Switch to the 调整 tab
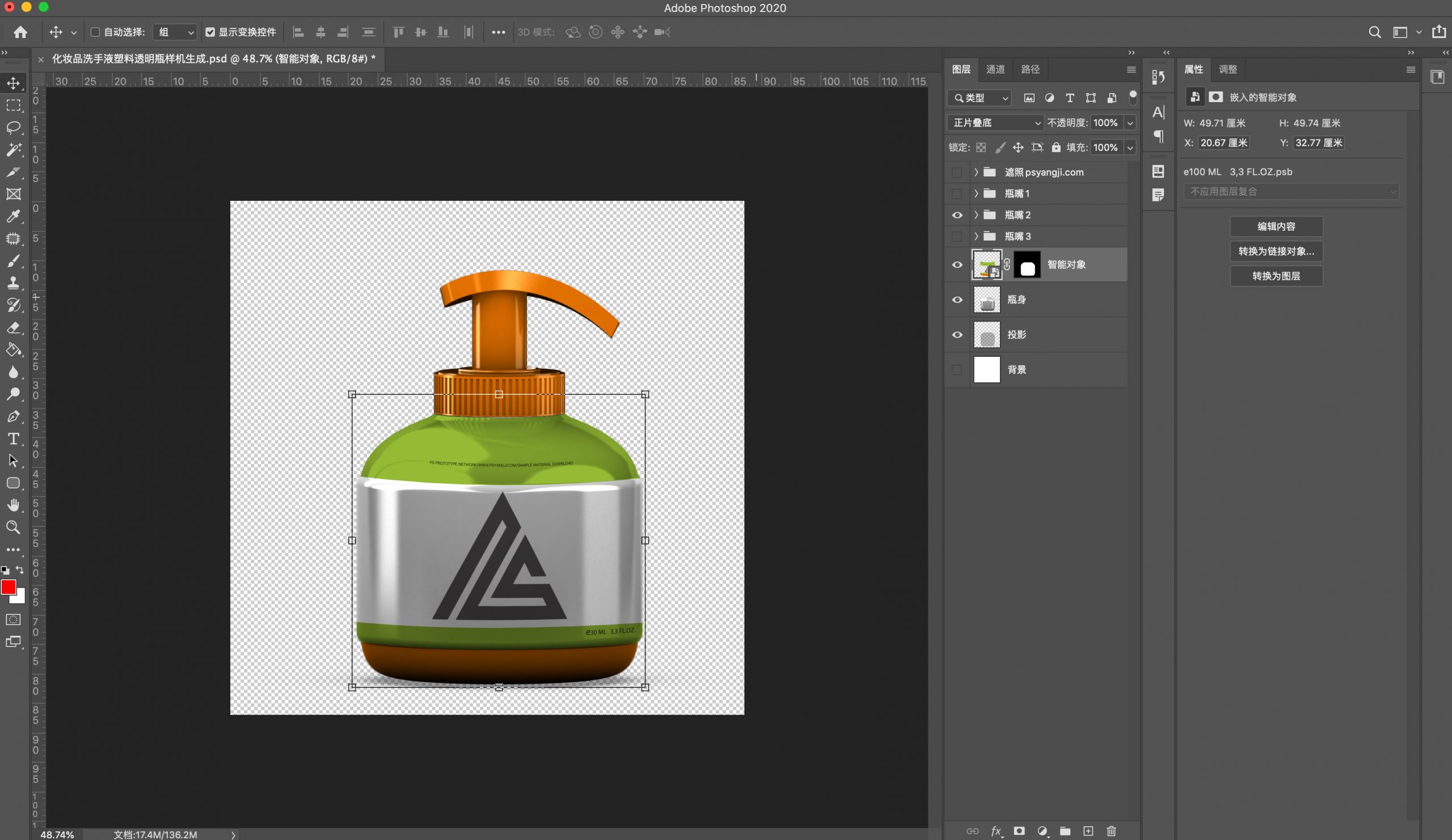The width and height of the screenshot is (1452, 840). (x=1227, y=69)
